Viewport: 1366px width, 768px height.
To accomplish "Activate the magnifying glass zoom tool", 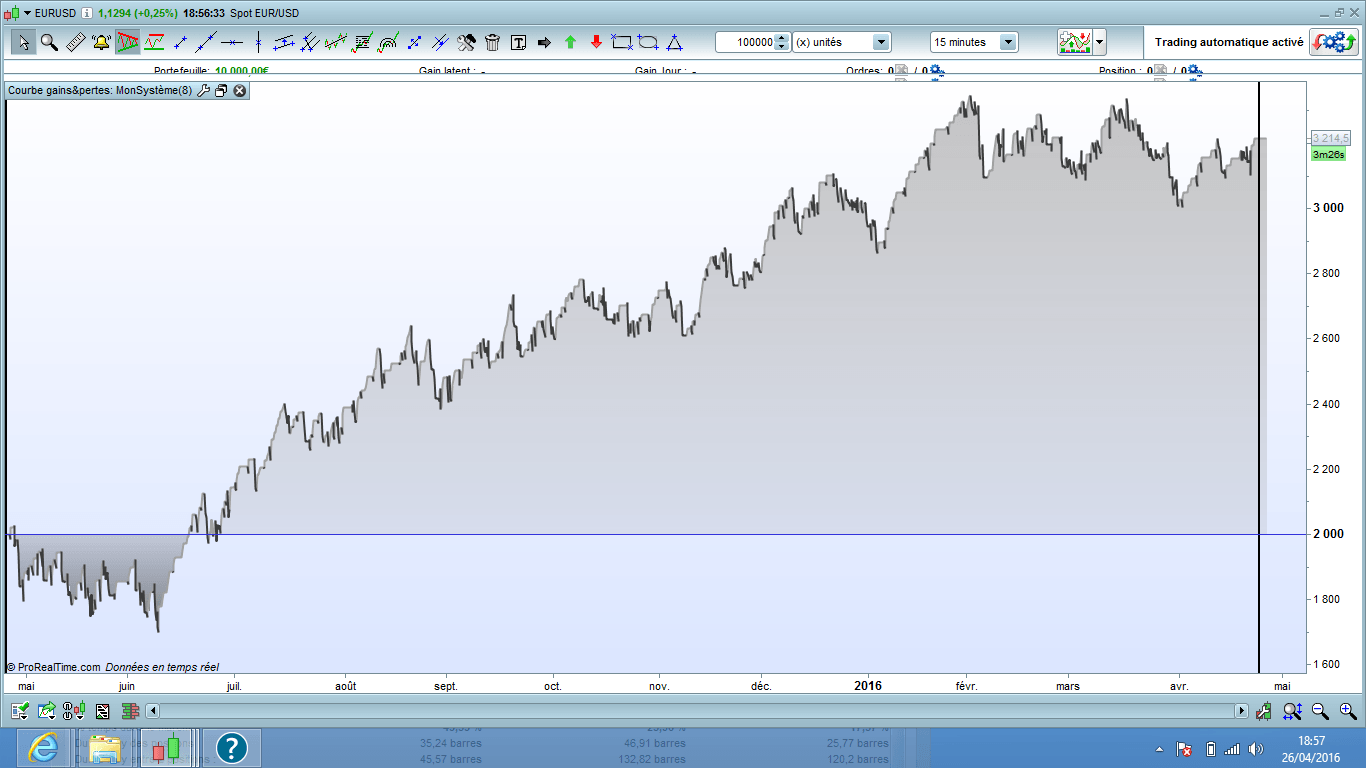I will (x=49, y=42).
